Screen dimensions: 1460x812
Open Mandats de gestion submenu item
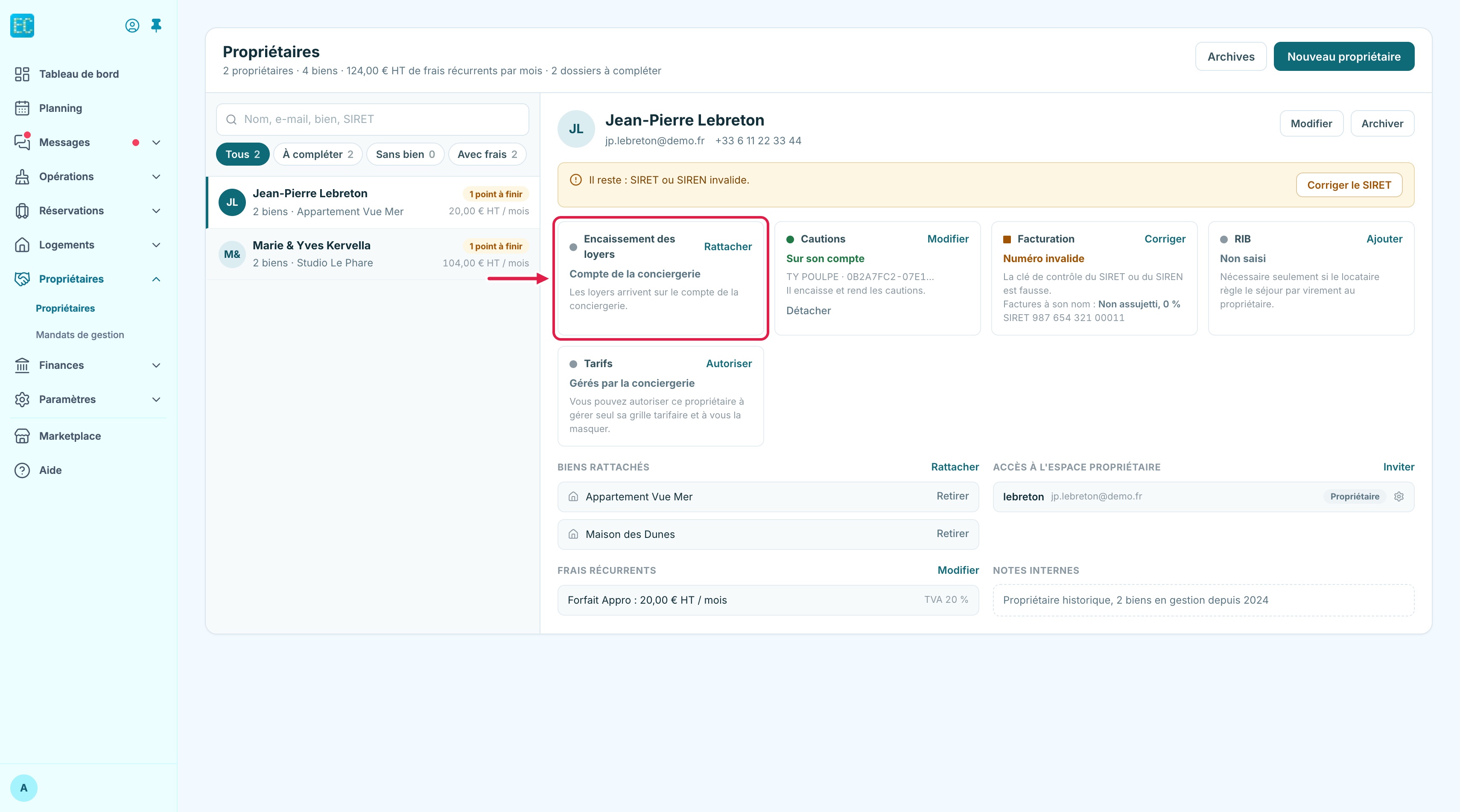80,335
